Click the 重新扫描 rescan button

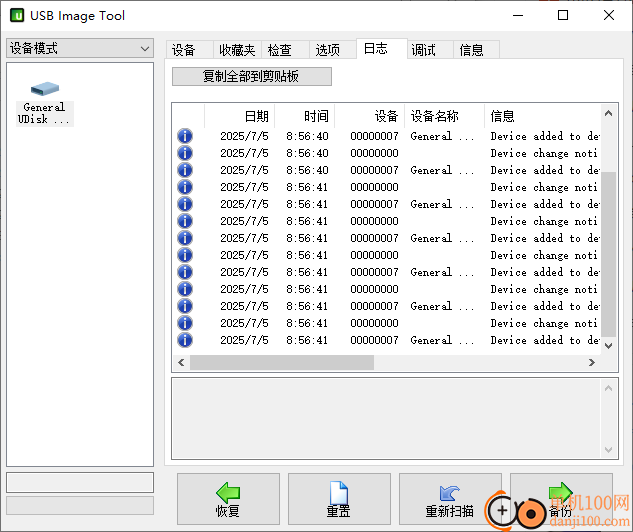click(450, 499)
